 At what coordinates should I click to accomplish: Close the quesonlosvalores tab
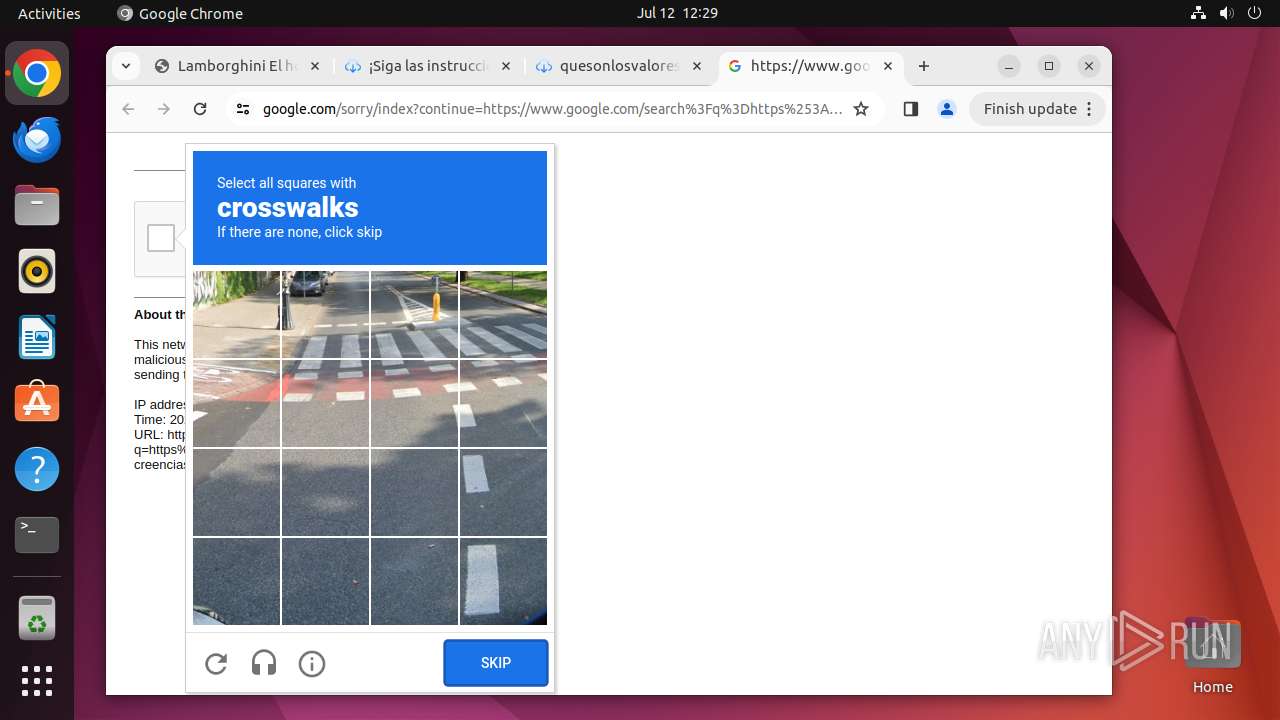coord(697,66)
